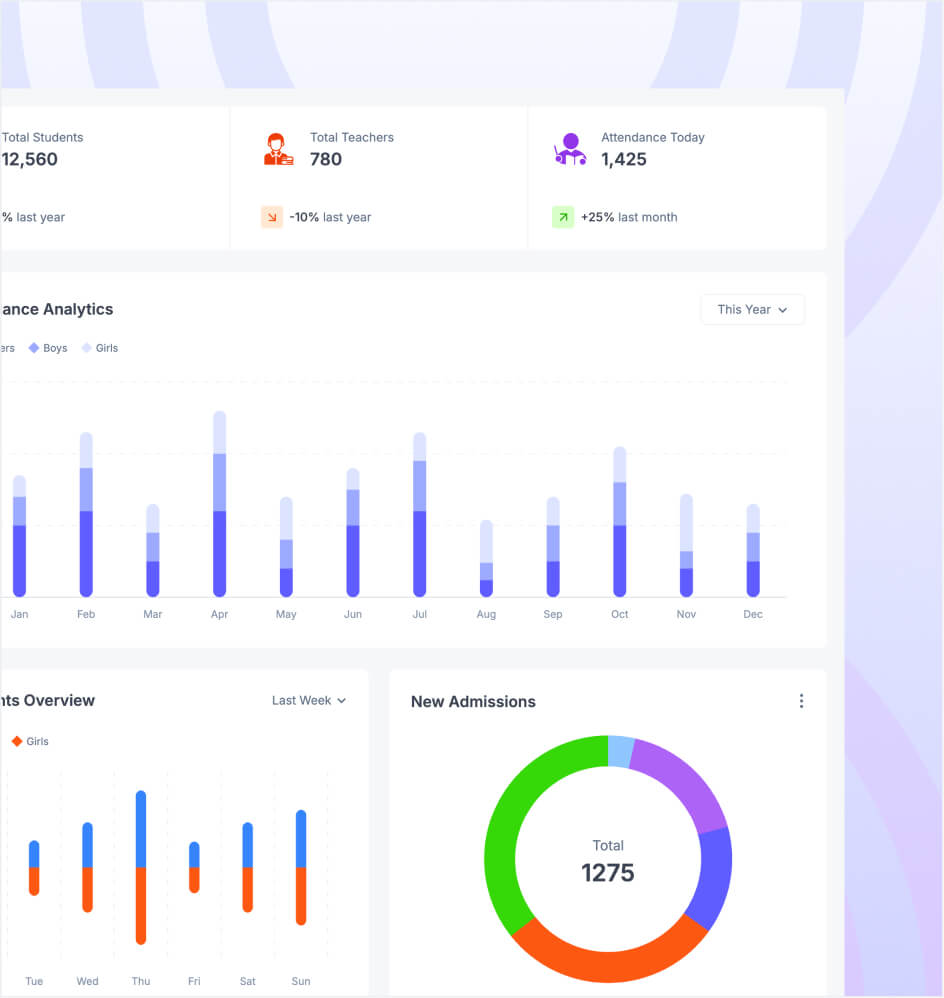The height and width of the screenshot is (998, 944).
Task: Select the Thursday bar in weekly chart
Action: pos(141,868)
